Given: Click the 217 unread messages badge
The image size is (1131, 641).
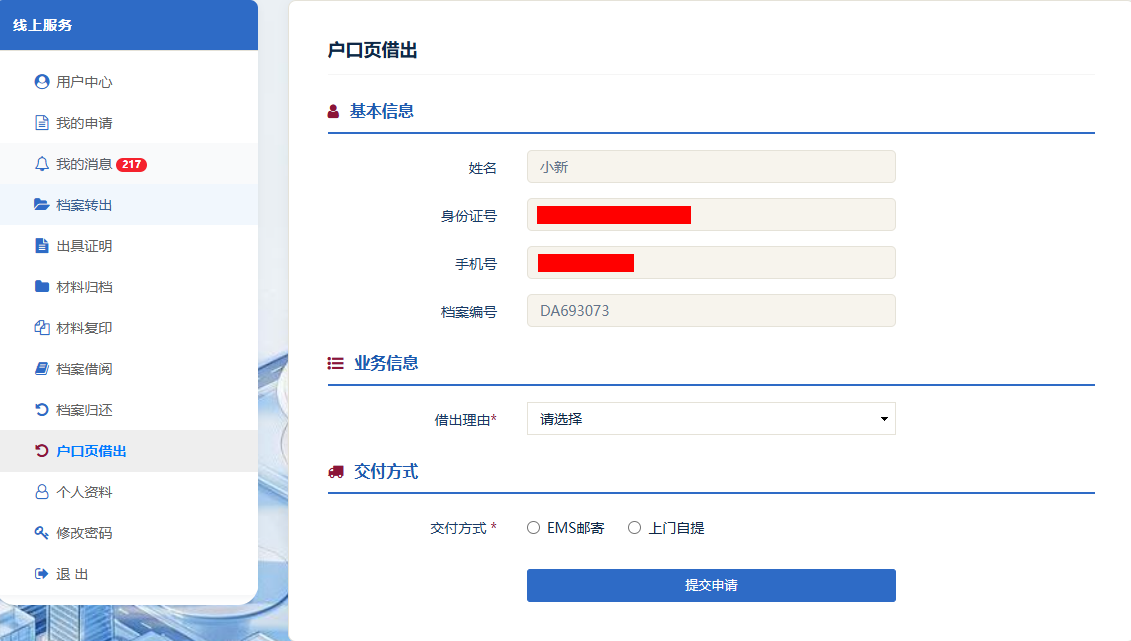Looking at the screenshot, I should [x=131, y=164].
